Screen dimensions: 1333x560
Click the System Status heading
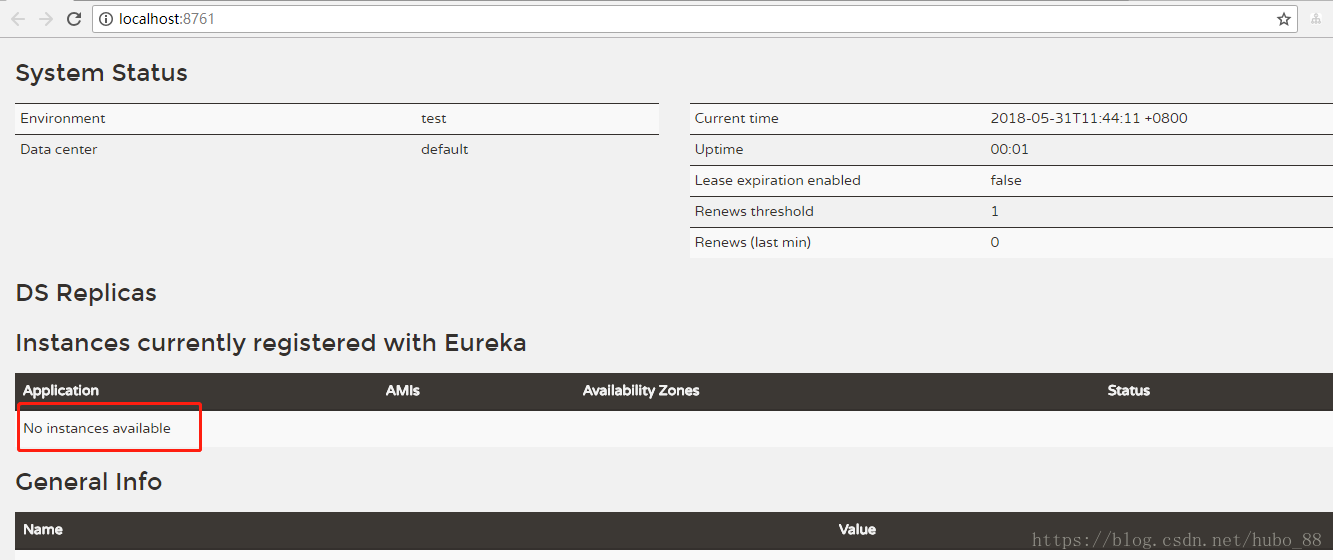[x=101, y=73]
